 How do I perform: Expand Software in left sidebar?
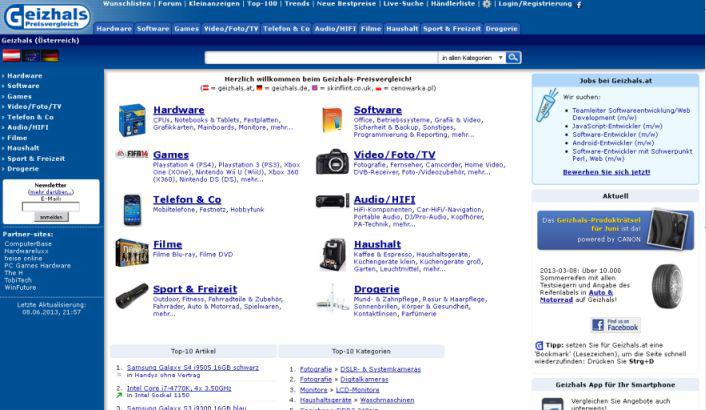[23, 86]
